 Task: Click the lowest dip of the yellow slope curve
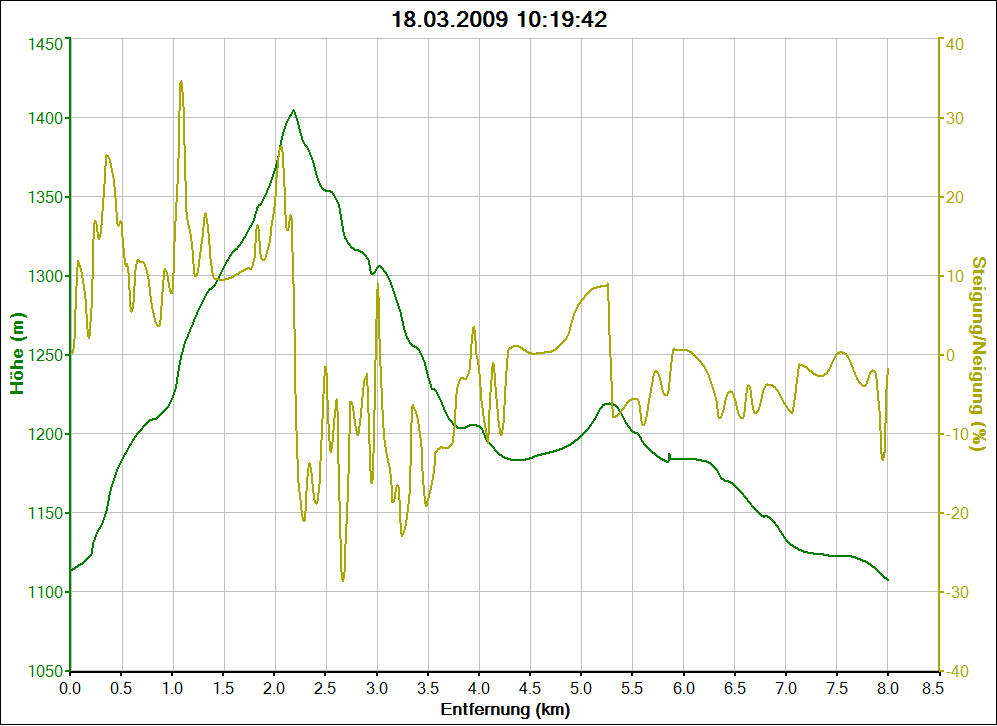point(343,580)
